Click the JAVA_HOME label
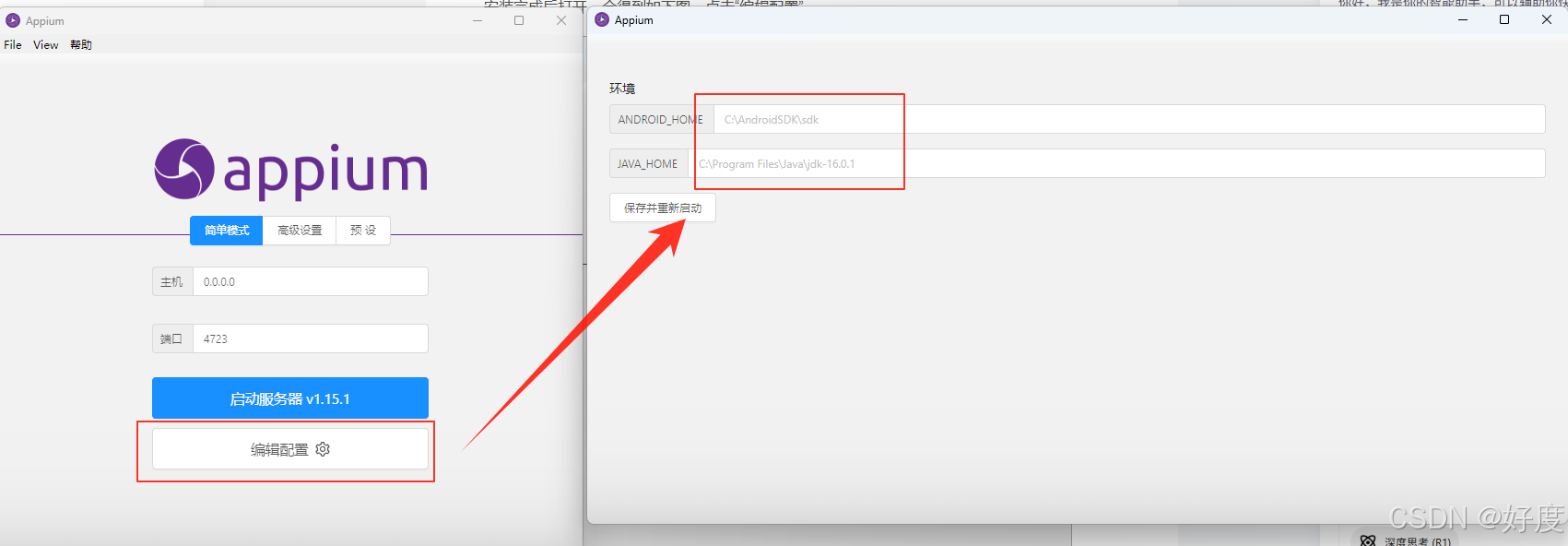 coord(648,163)
